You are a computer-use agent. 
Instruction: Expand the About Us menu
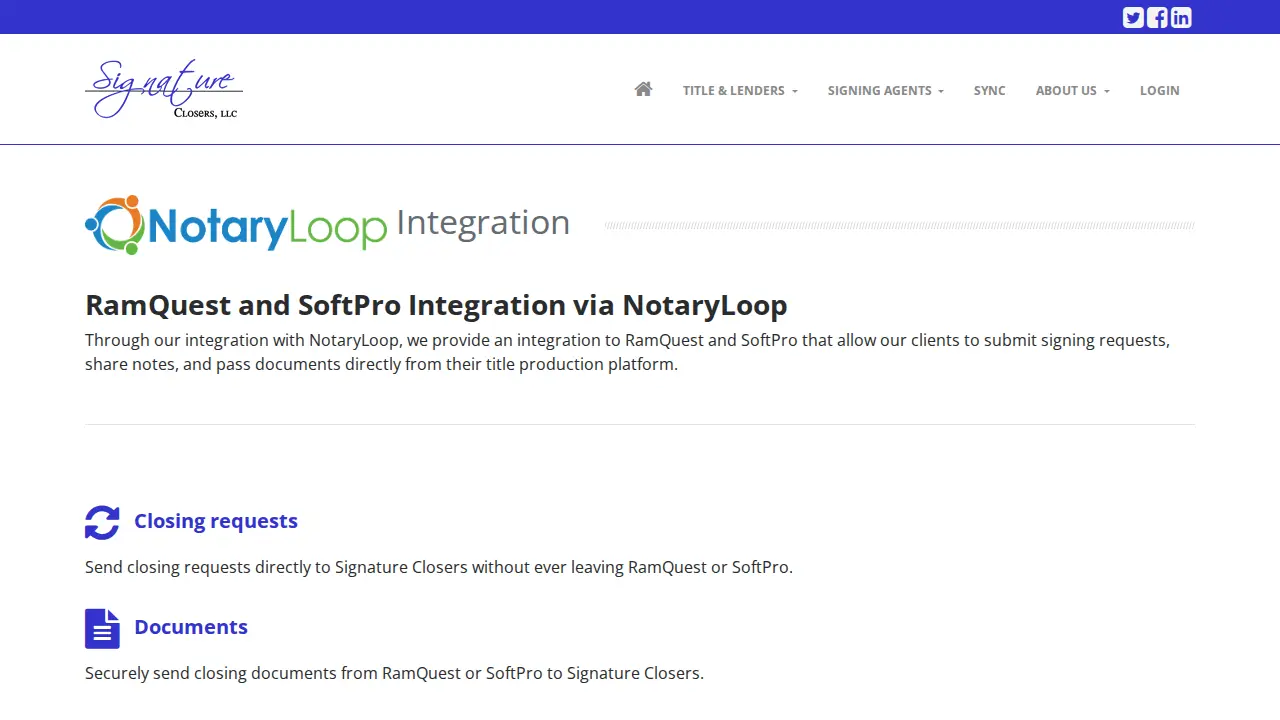(1073, 90)
